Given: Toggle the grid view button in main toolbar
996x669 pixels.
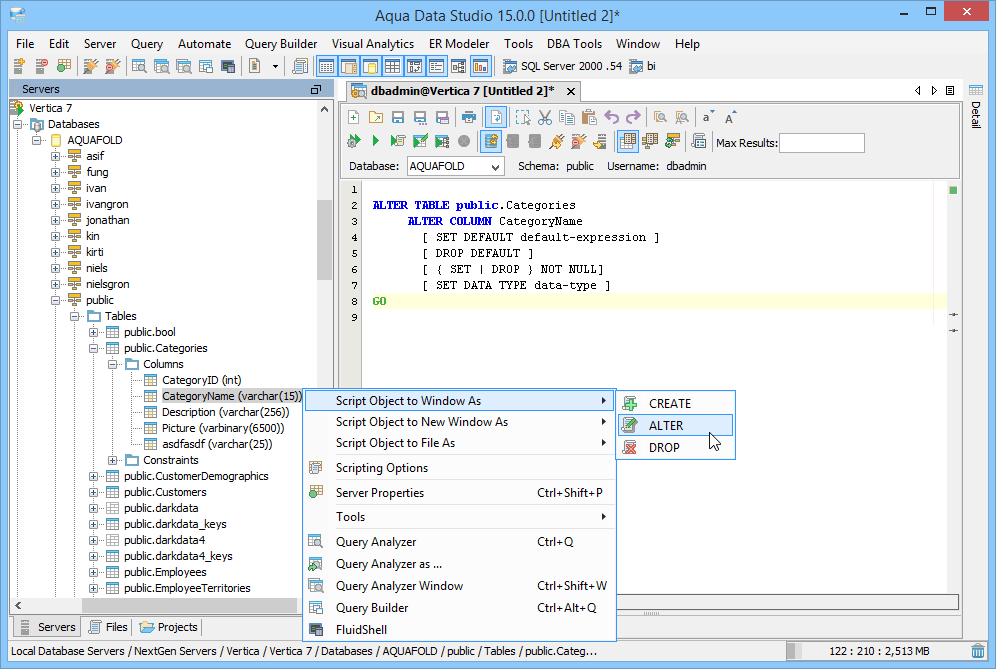Looking at the screenshot, I should click(x=393, y=66).
